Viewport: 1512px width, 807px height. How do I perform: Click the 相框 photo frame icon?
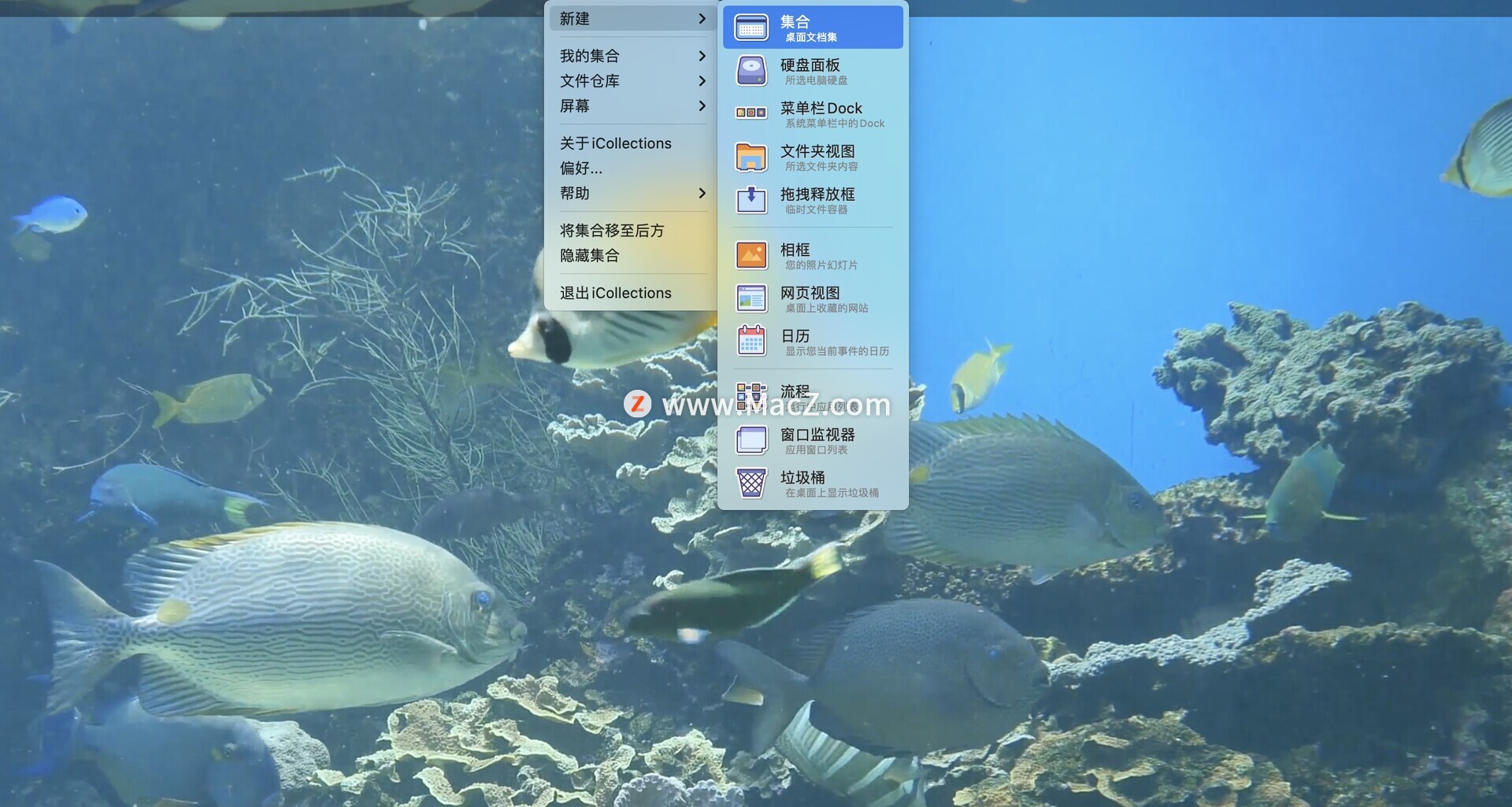(x=751, y=255)
